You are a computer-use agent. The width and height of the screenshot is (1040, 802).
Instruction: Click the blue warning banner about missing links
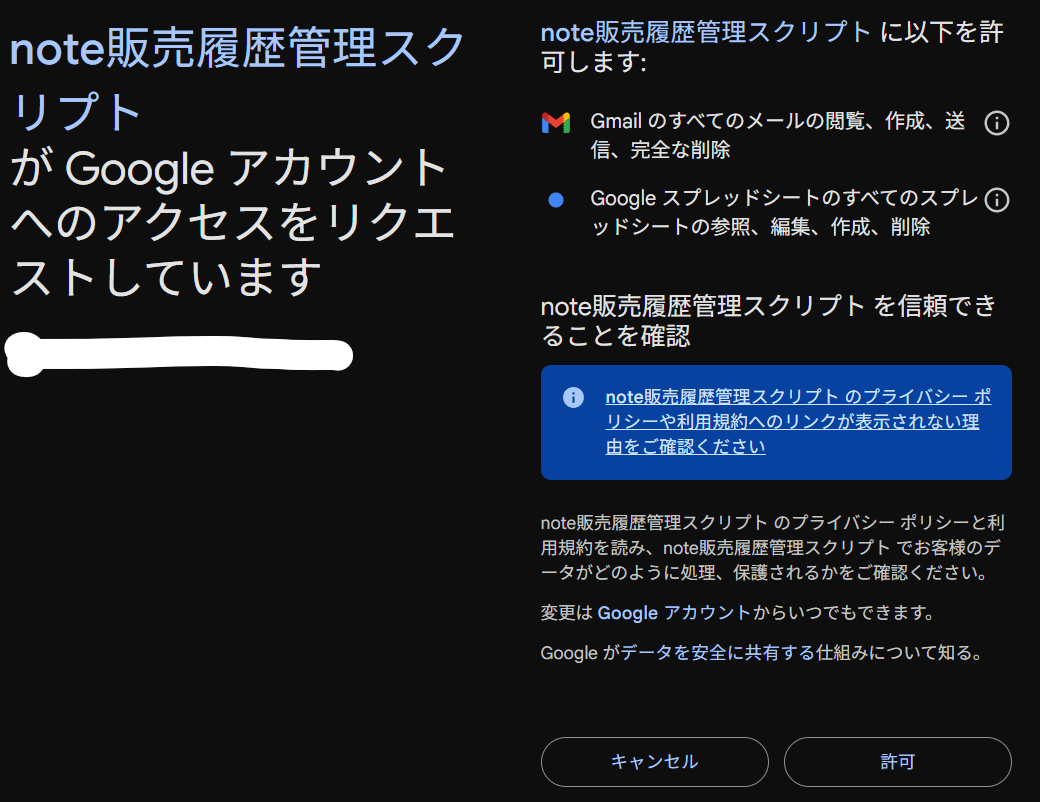pos(775,422)
